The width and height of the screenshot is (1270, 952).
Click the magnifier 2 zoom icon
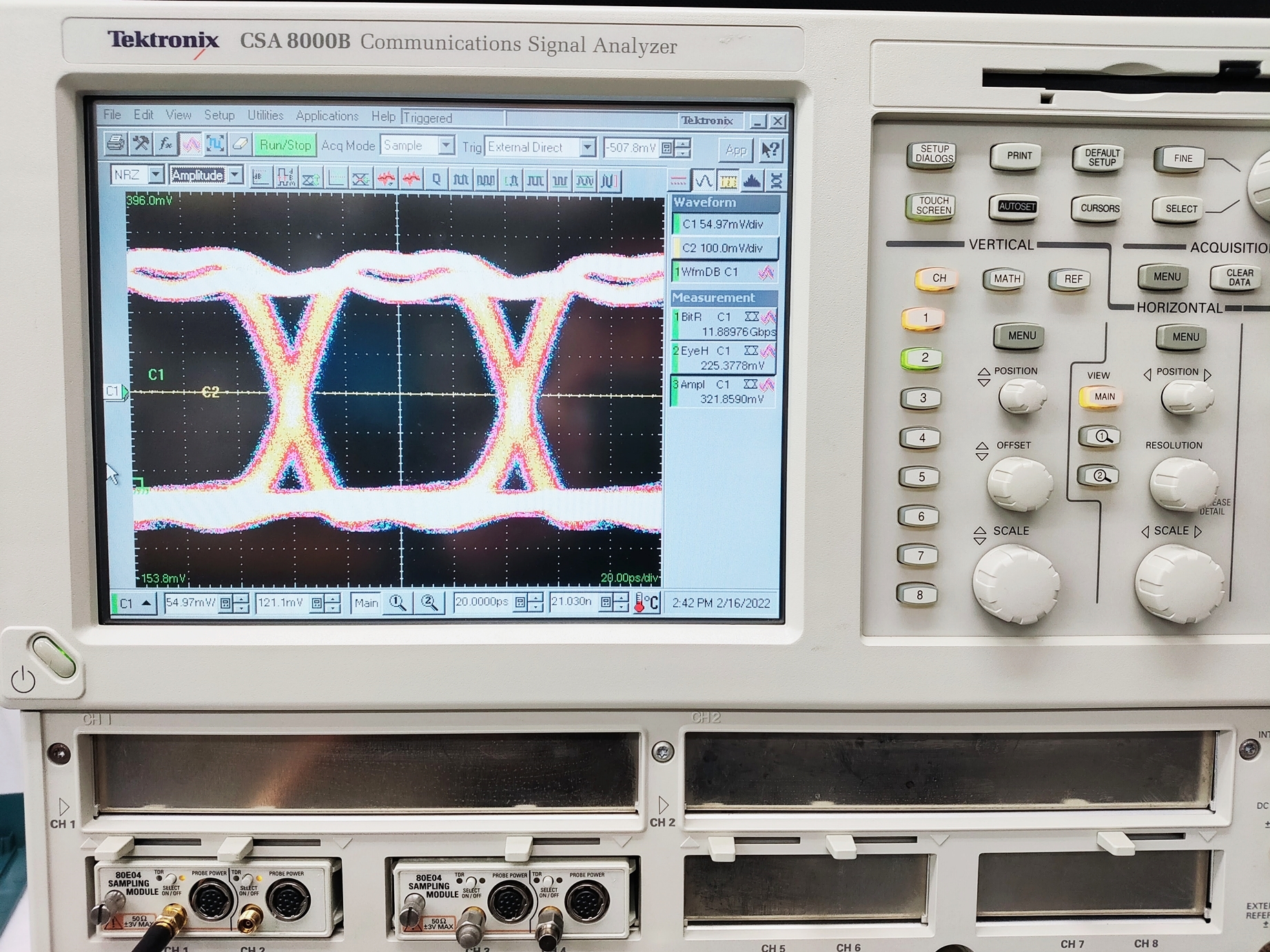pos(429,603)
